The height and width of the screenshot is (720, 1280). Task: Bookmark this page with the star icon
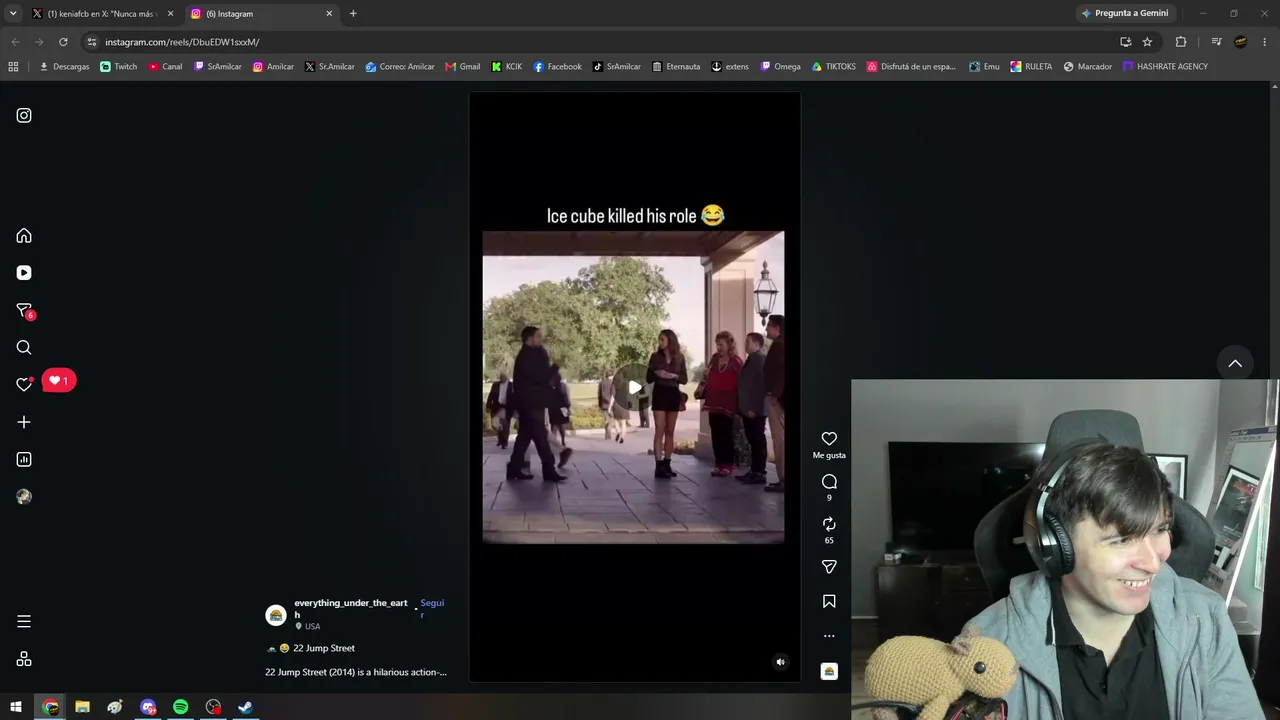coord(1147,42)
